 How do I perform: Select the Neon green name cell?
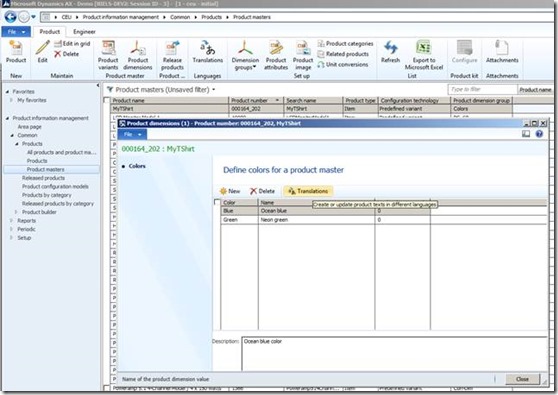tap(316, 220)
